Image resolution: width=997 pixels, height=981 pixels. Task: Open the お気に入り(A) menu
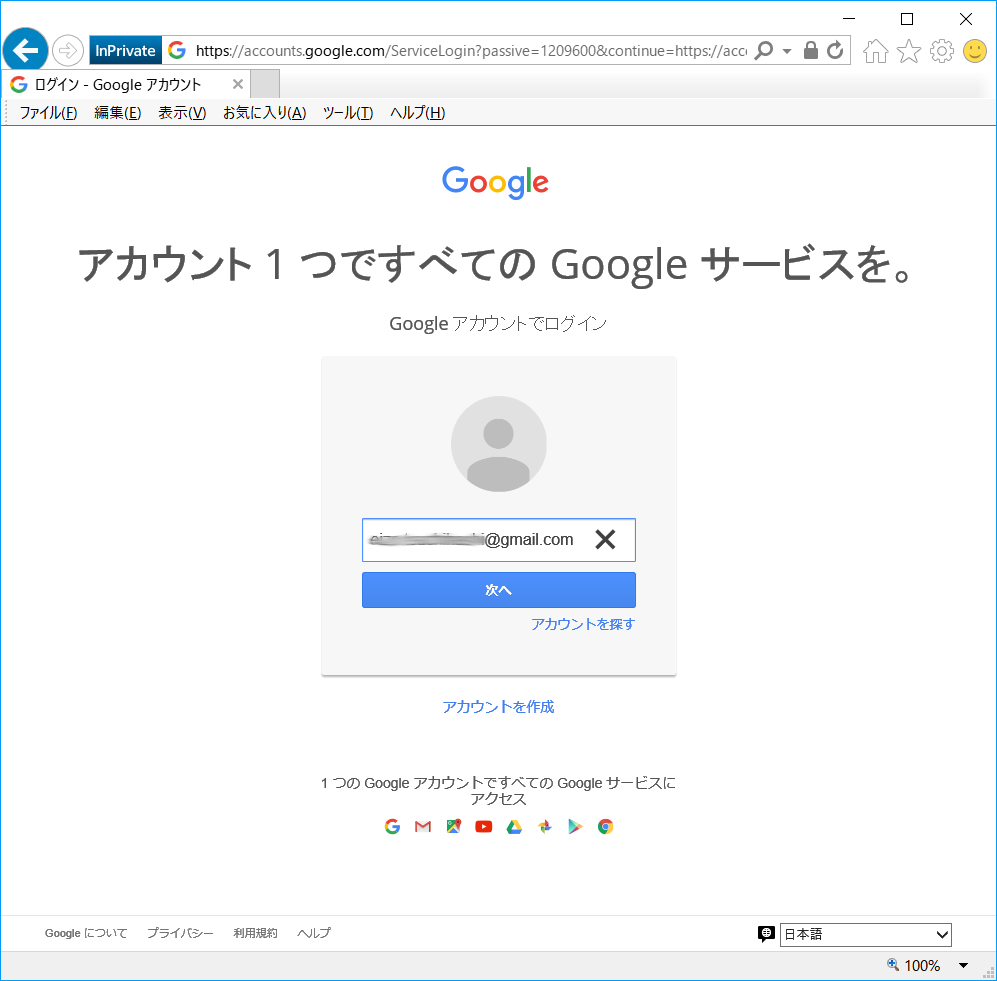click(x=265, y=113)
